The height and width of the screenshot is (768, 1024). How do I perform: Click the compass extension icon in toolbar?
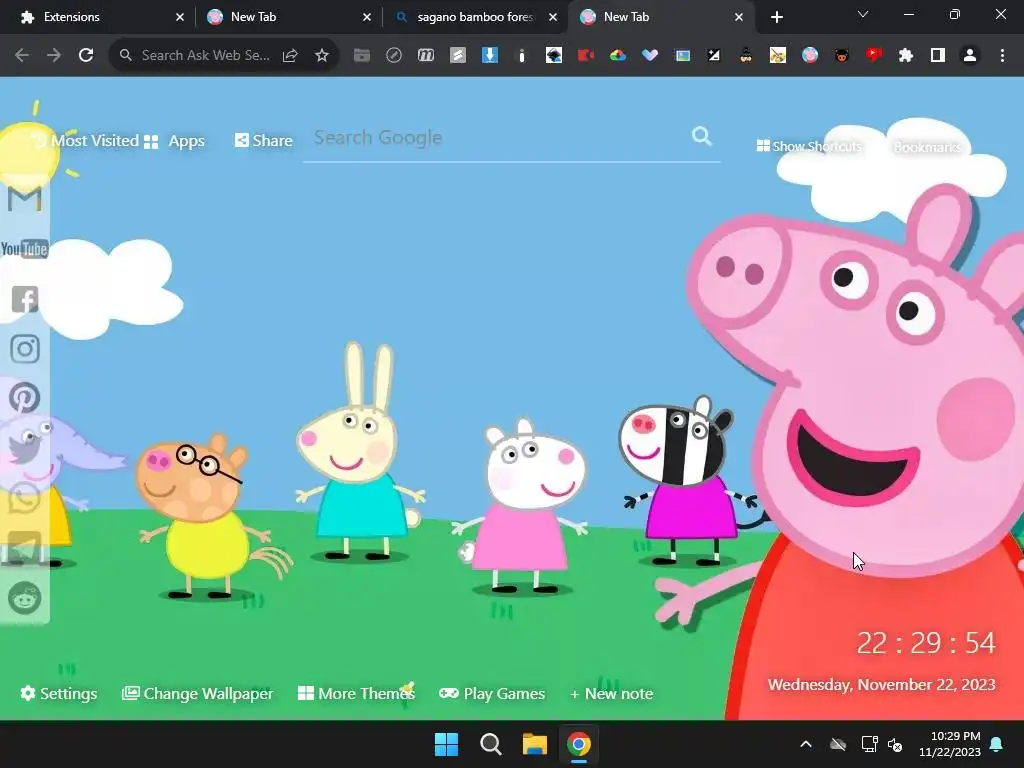[394, 56]
